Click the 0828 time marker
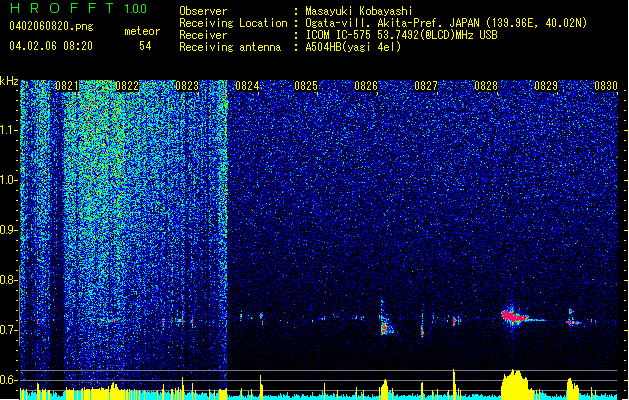629x400 pixels. (486, 86)
